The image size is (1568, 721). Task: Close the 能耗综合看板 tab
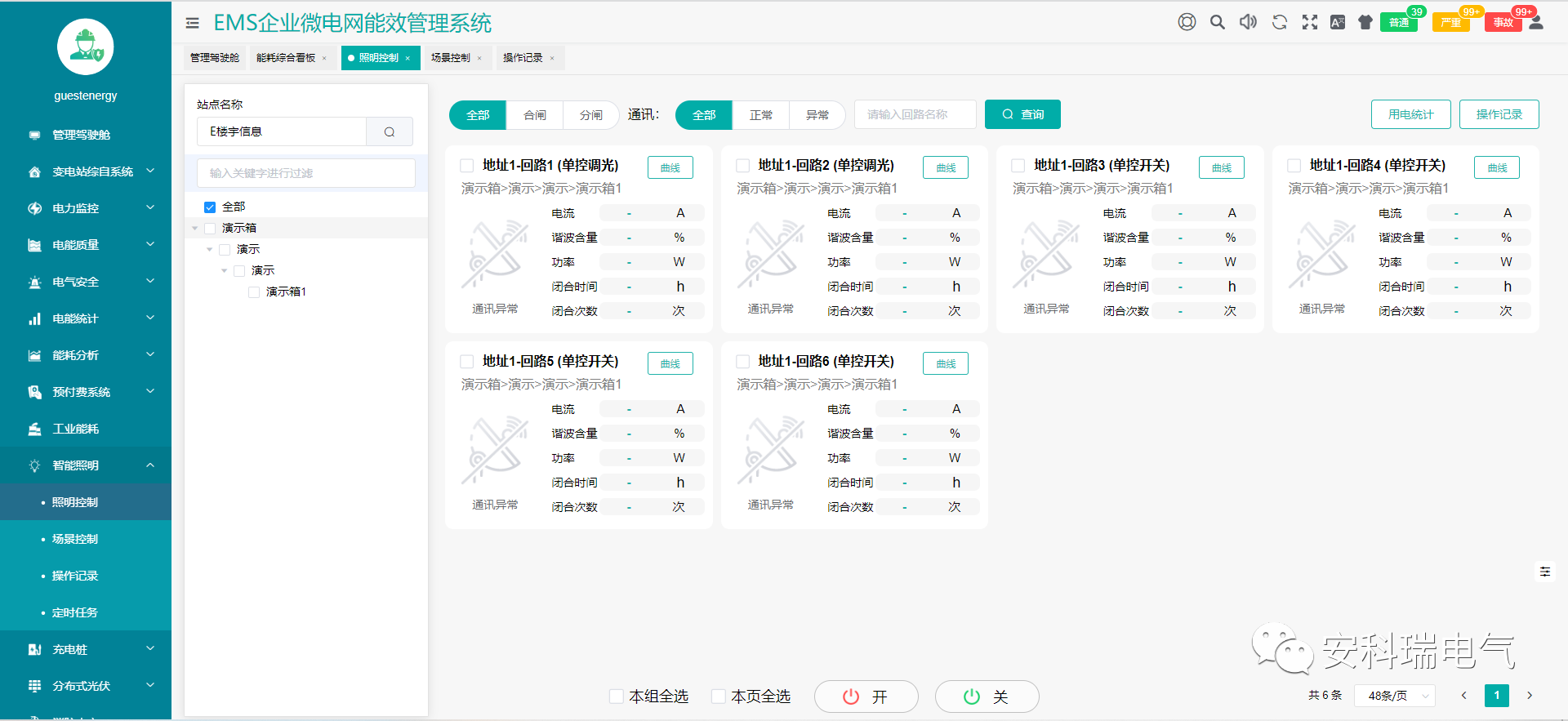(324, 58)
